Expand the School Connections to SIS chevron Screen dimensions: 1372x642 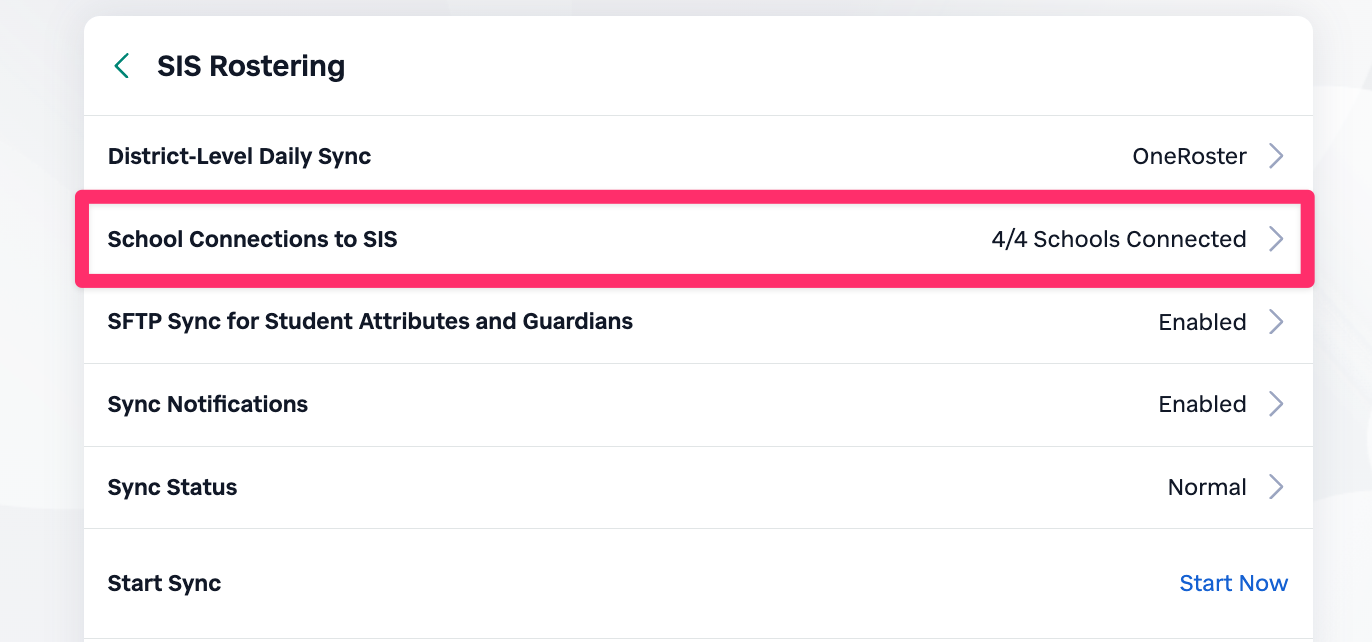point(1276,240)
